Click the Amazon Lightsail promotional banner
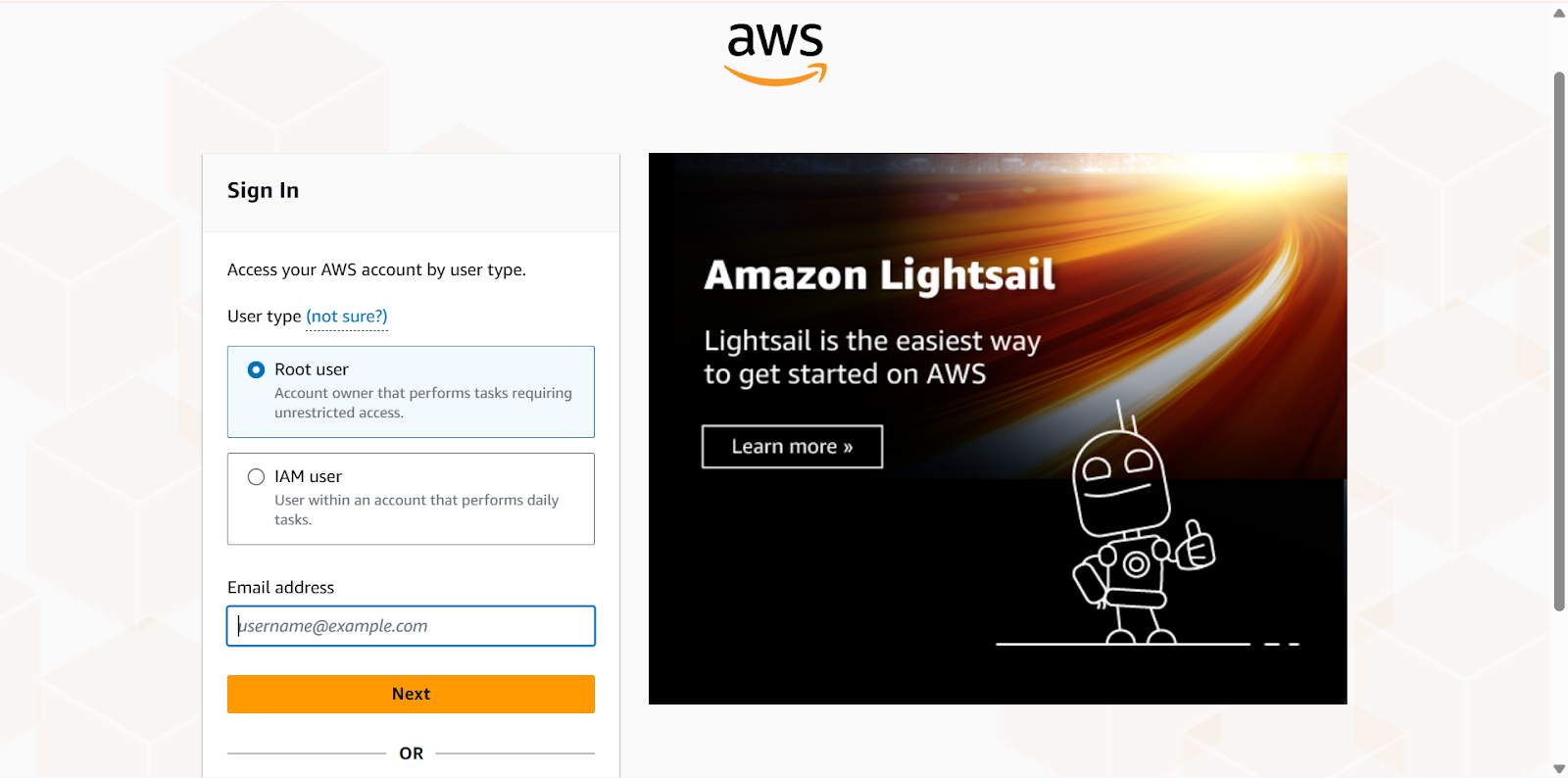This screenshot has width=1568, height=778. (x=998, y=428)
